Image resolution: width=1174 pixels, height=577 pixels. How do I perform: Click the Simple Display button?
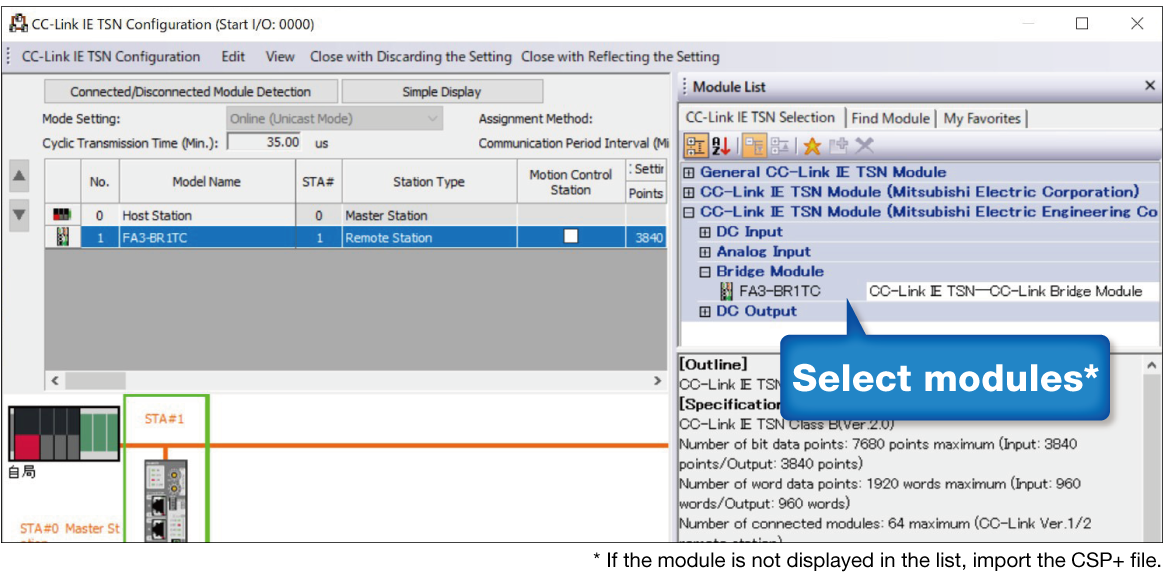(x=442, y=92)
